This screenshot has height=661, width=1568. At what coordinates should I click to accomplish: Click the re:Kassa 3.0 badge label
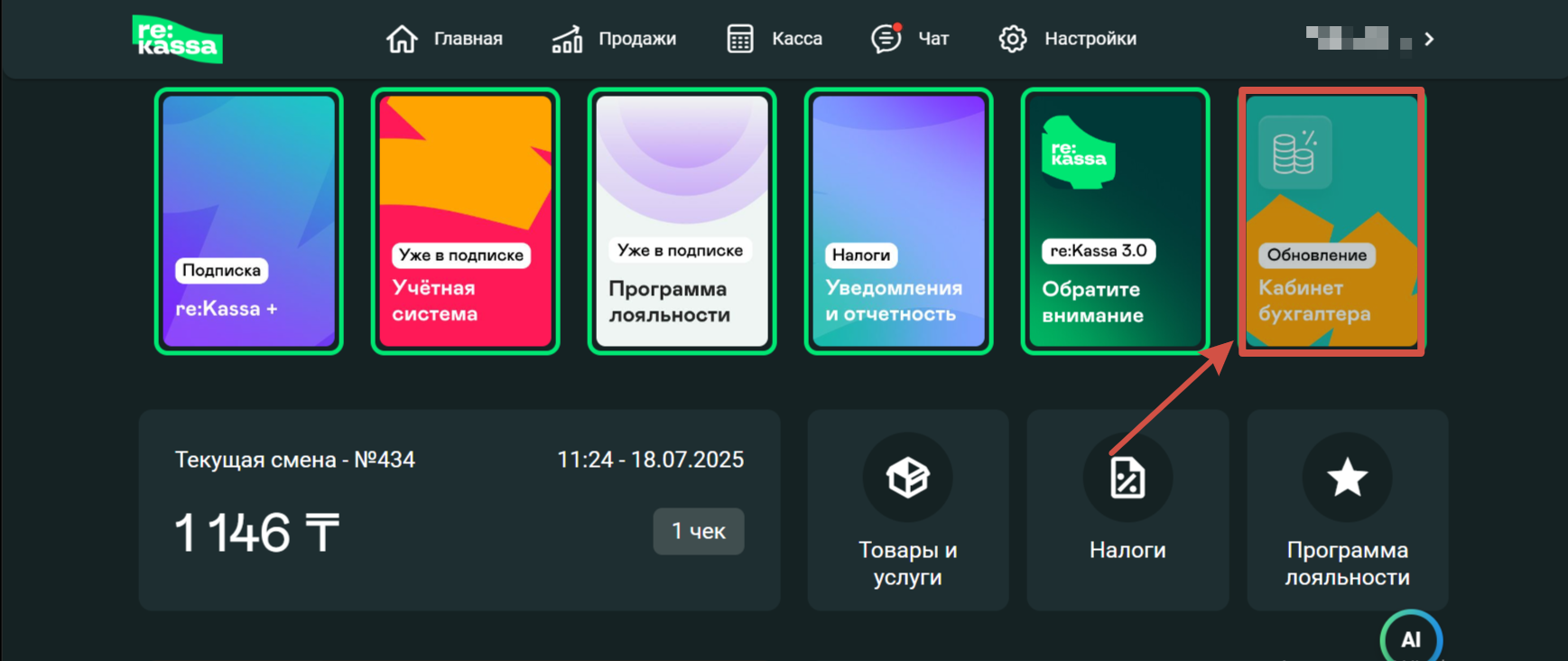pos(1099,251)
